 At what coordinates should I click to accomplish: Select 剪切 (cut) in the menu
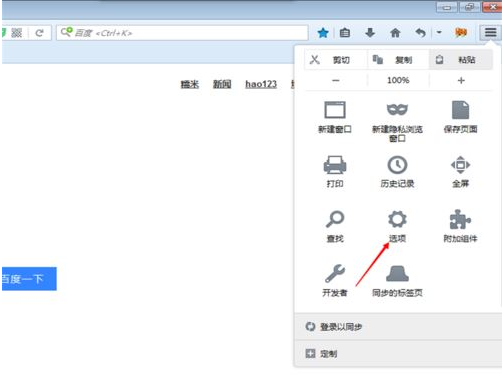tap(336, 60)
